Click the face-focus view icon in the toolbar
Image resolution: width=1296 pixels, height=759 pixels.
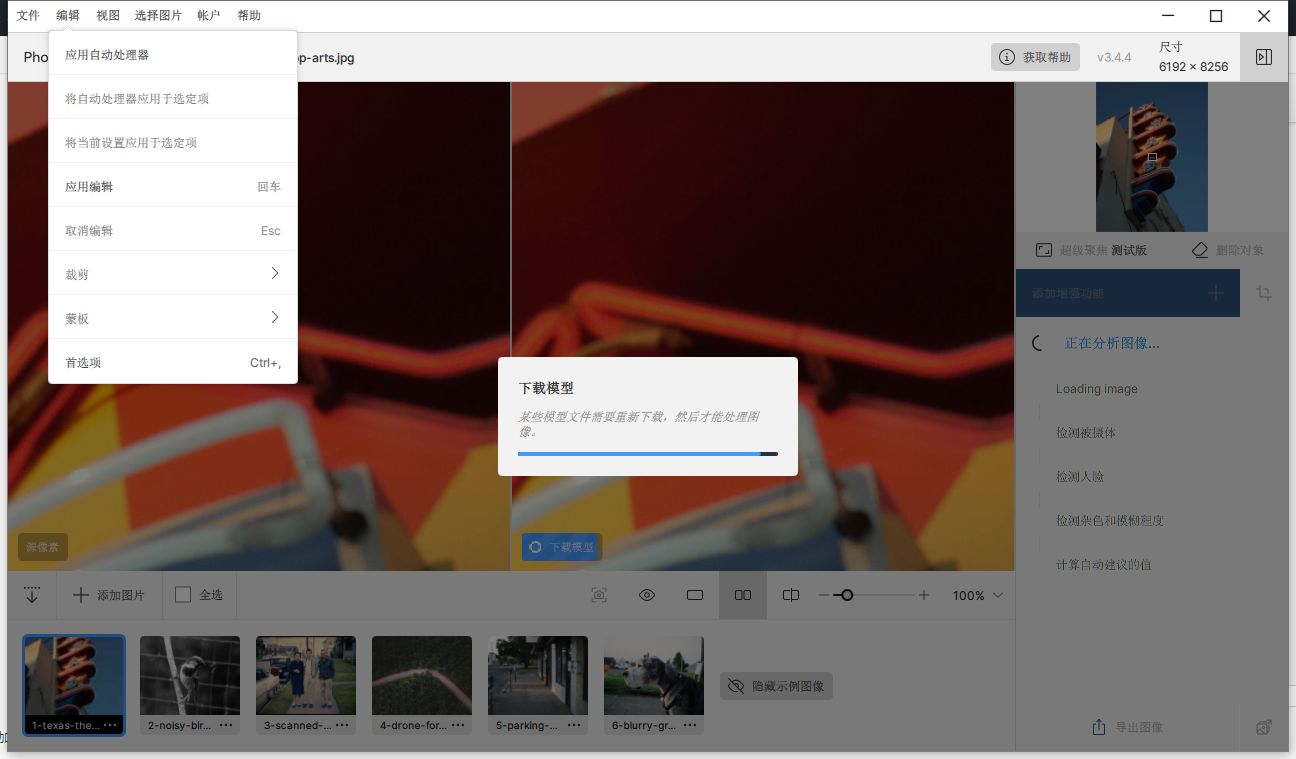pos(599,595)
